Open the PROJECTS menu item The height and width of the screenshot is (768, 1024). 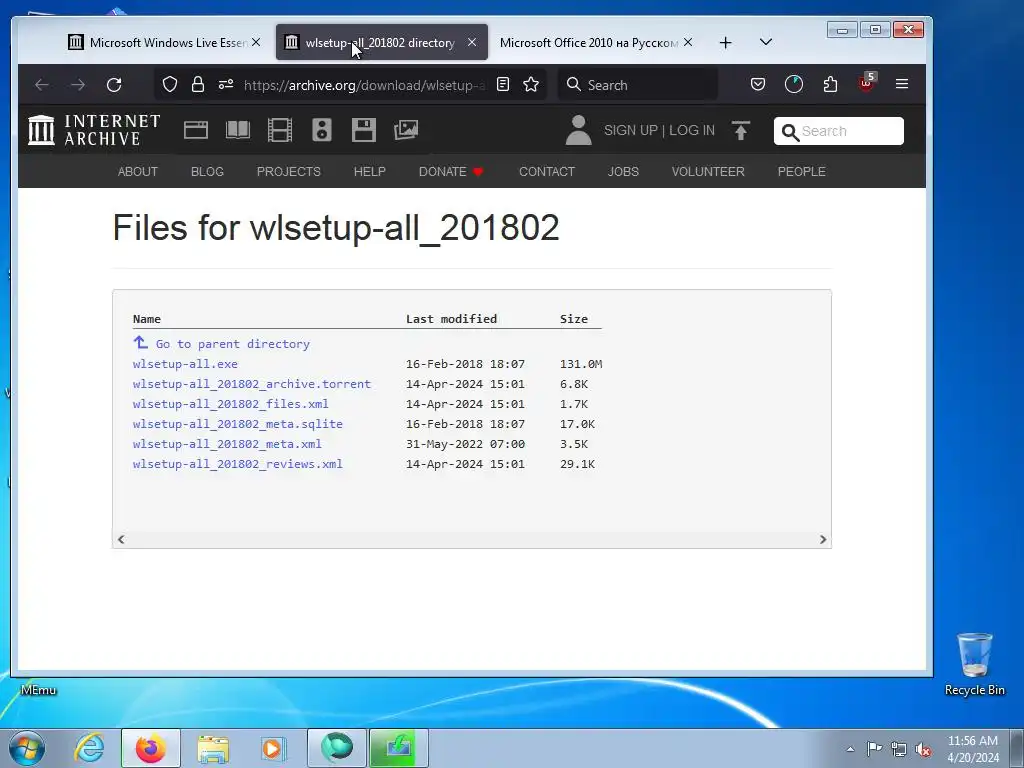tap(289, 171)
